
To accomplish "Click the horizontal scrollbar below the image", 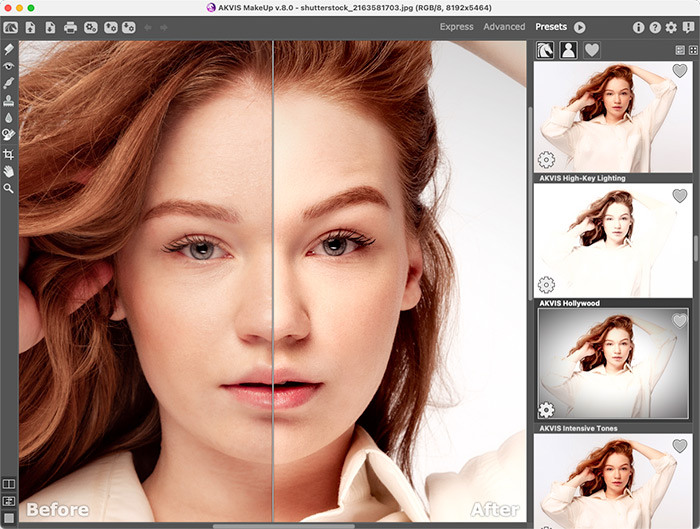I will point(283,525).
